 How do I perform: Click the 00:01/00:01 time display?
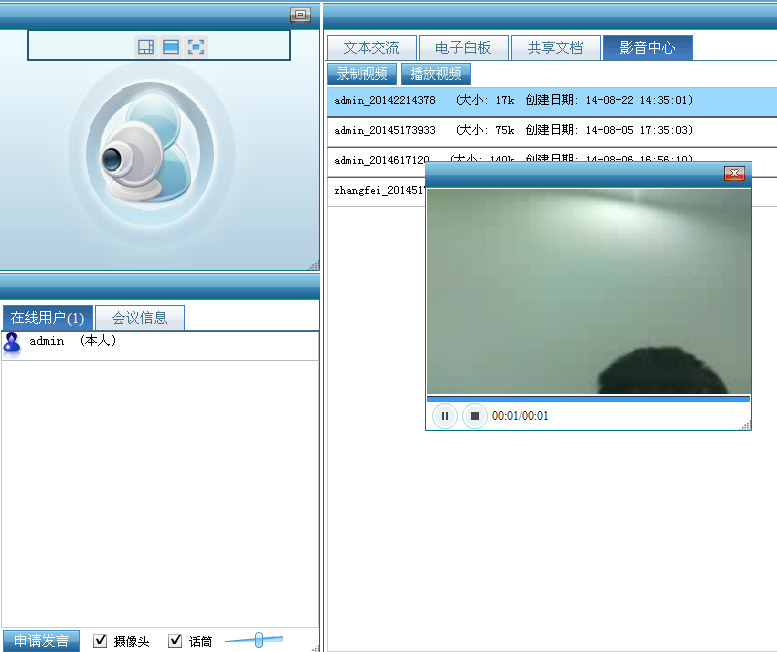click(520, 416)
